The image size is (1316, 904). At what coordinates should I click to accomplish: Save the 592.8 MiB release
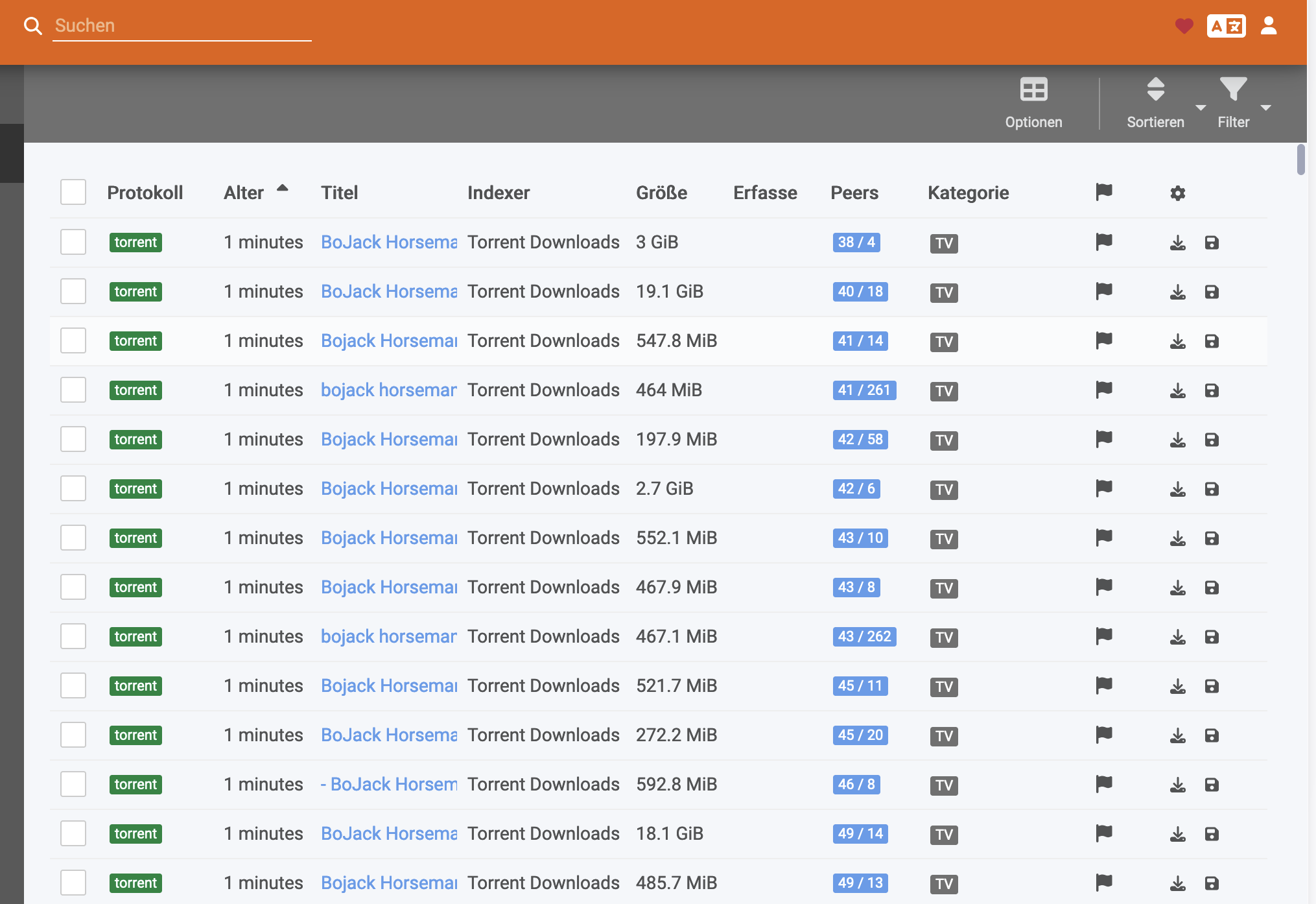1211,785
